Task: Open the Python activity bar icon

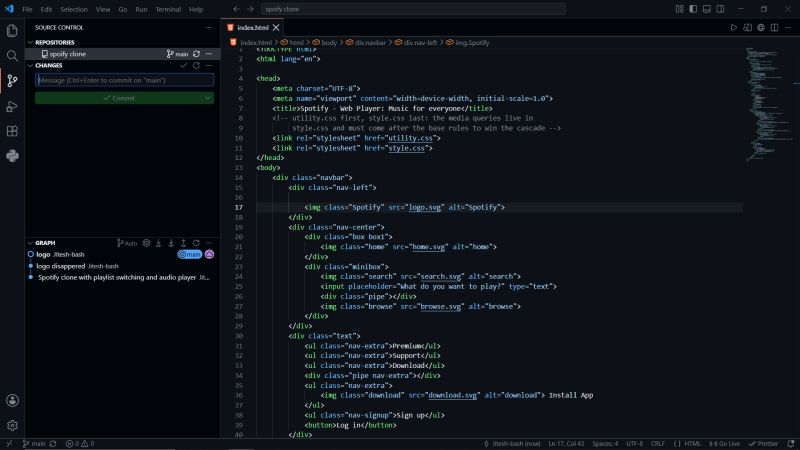Action: pos(12,156)
